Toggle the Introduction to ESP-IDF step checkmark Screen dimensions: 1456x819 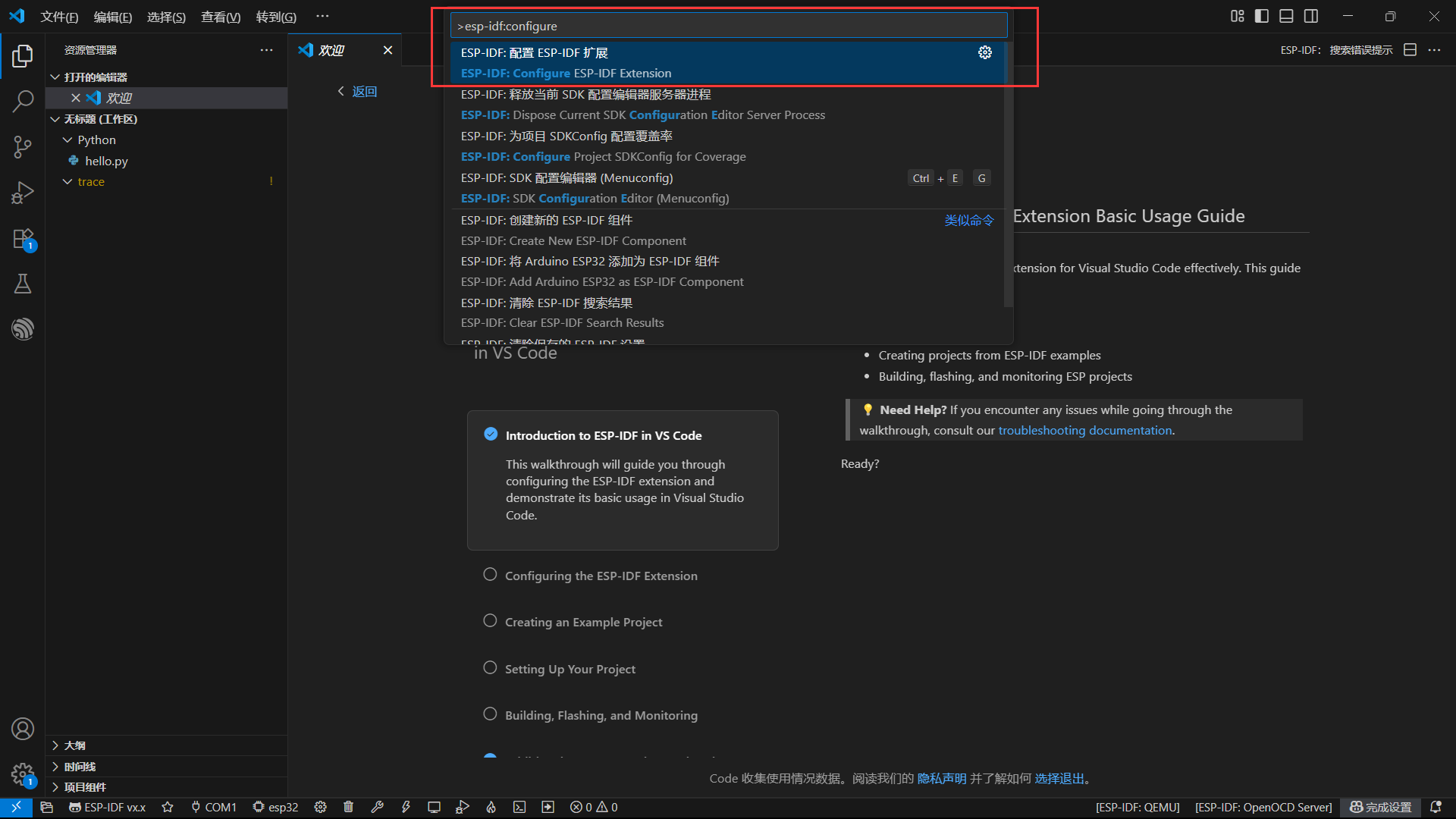(x=491, y=435)
